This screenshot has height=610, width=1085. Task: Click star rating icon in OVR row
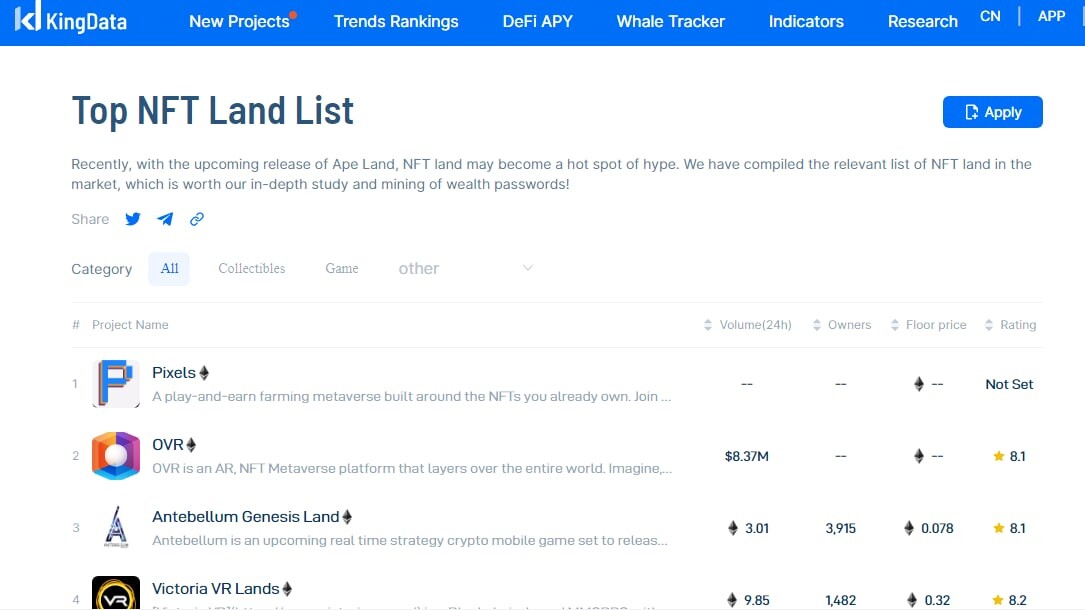(x=999, y=456)
